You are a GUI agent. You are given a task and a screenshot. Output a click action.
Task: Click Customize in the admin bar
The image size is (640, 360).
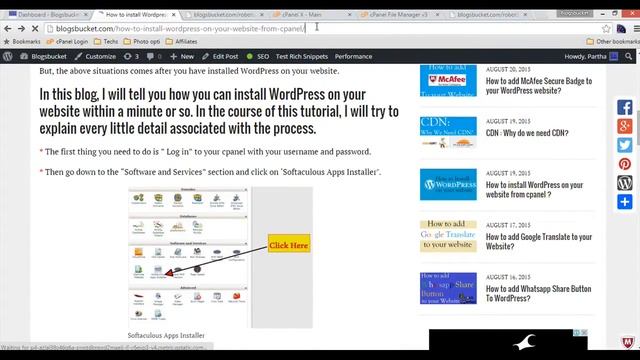tap(96, 56)
